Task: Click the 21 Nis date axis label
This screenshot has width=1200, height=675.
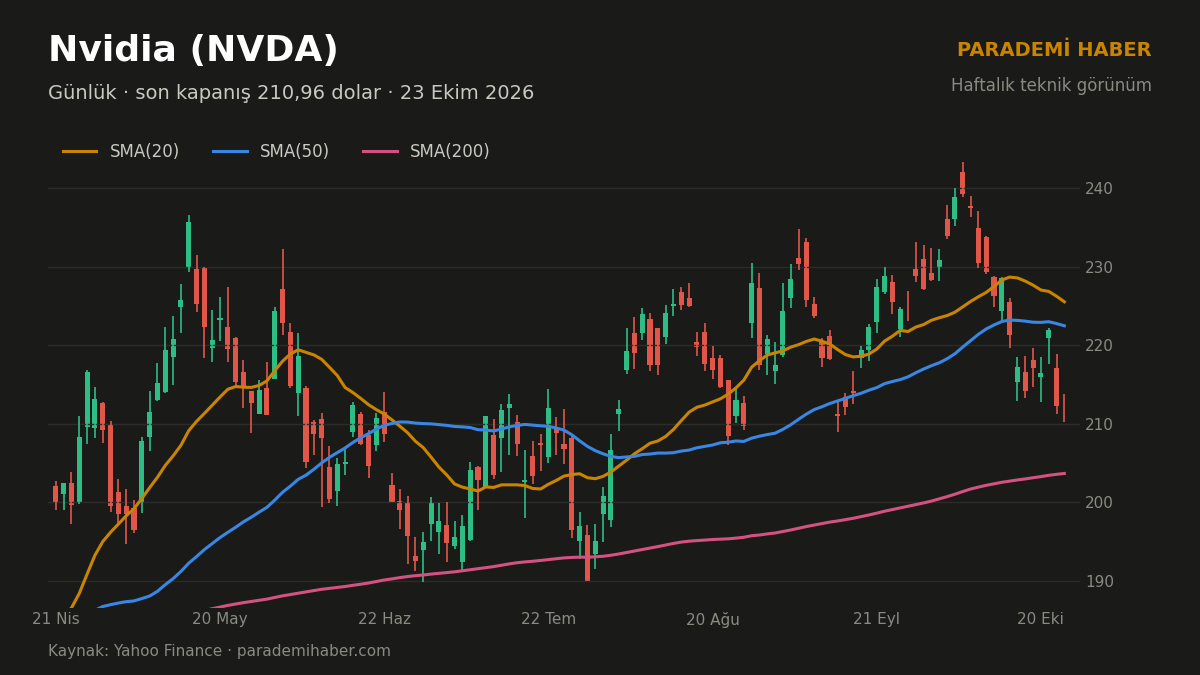Action: (56, 619)
